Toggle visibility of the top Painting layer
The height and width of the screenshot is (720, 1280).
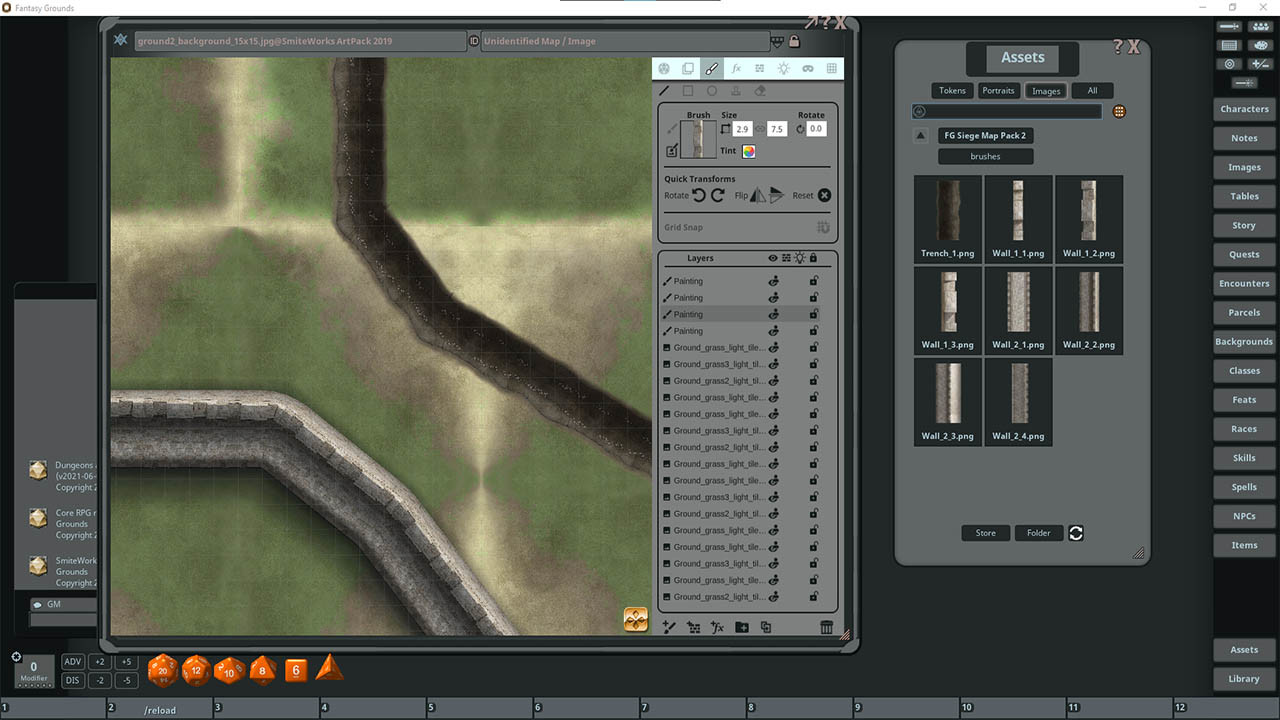[x=775, y=281]
